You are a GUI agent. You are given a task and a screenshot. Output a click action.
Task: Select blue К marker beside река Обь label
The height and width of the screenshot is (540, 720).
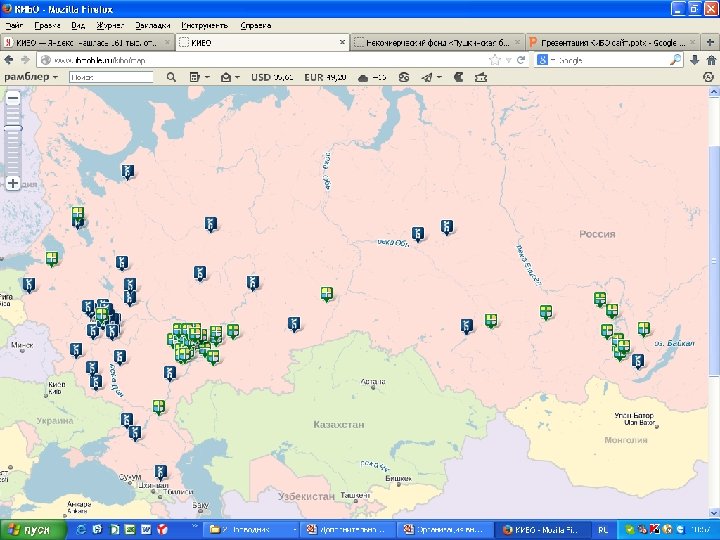point(417,234)
